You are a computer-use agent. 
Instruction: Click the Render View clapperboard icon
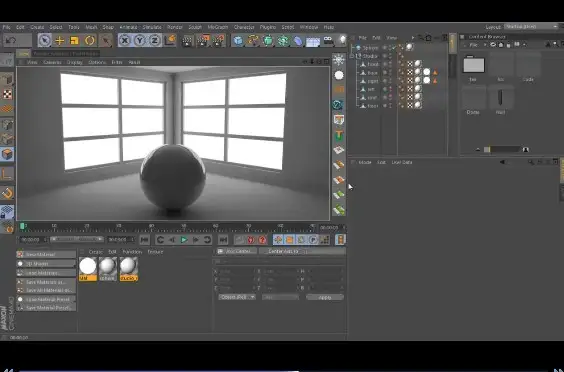point(187,41)
